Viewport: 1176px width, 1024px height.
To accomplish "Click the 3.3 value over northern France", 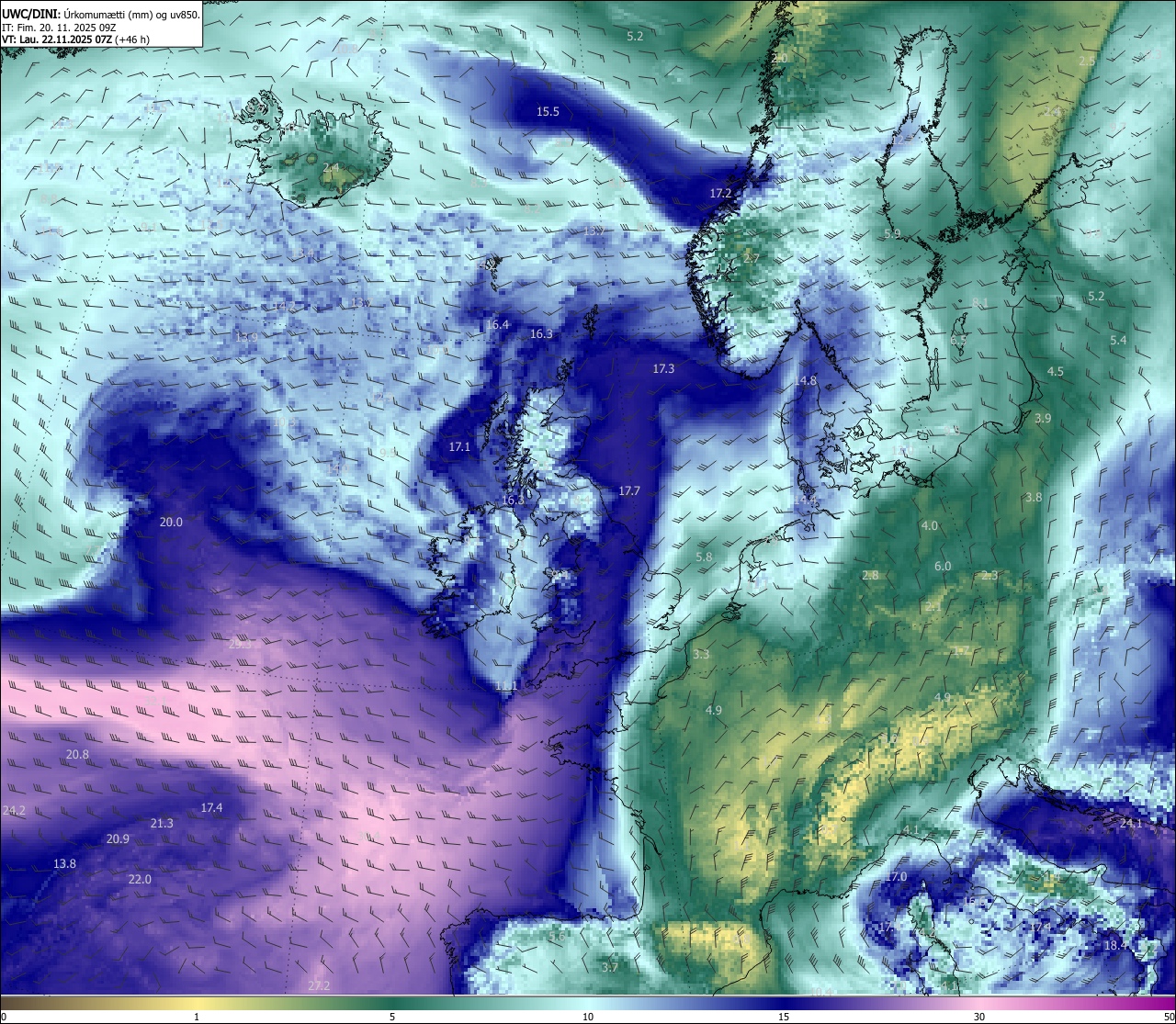I will [701, 654].
